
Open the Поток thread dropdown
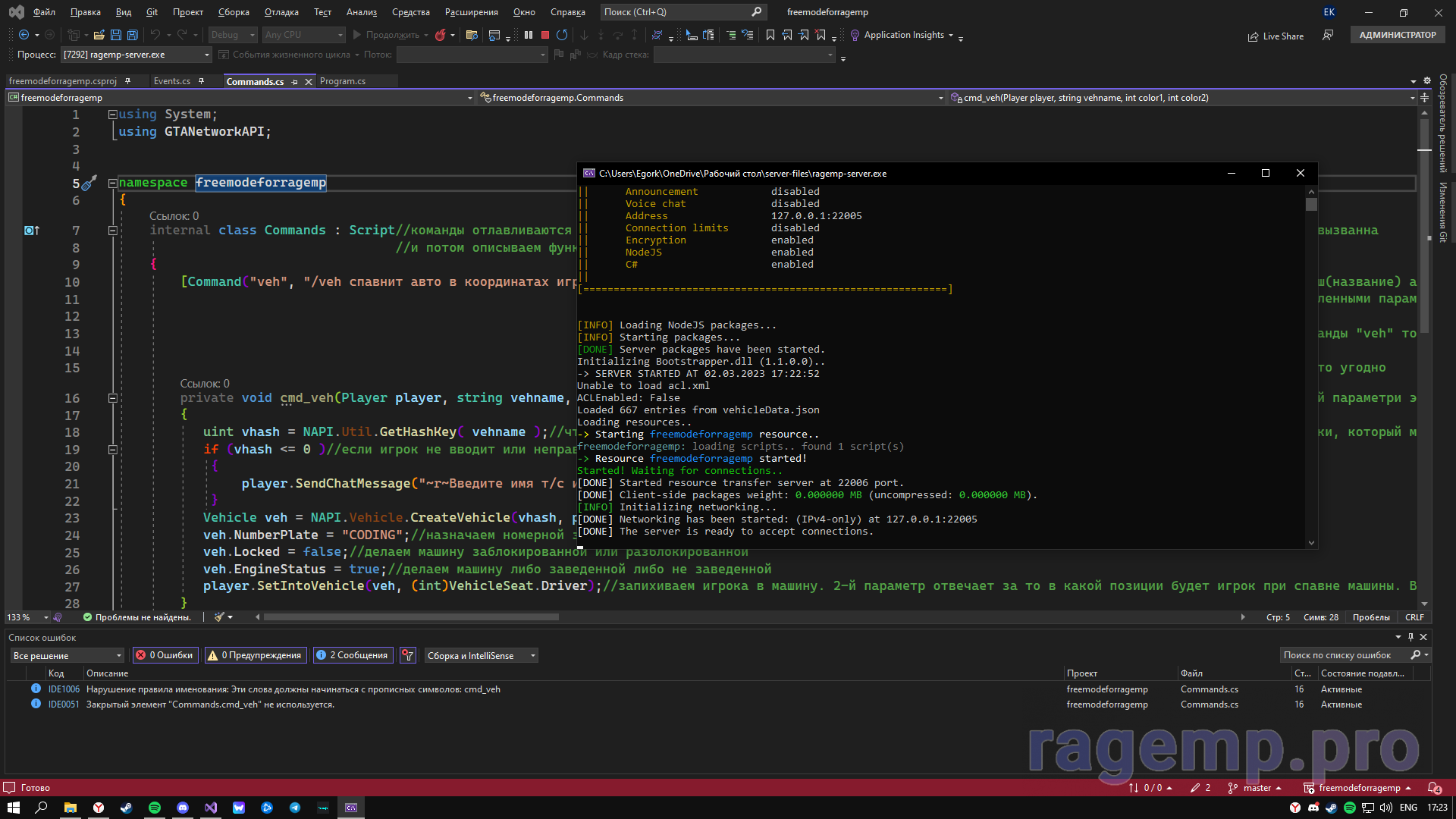pyautogui.click(x=471, y=55)
